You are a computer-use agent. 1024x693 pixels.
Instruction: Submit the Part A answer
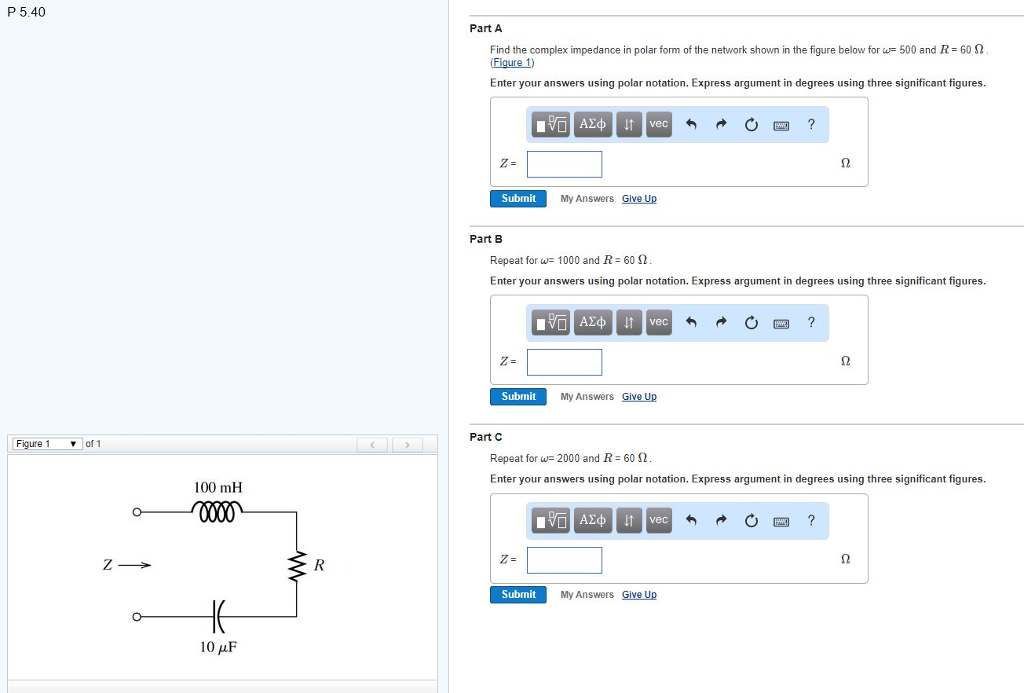pyautogui.click(x=517, y=199)
